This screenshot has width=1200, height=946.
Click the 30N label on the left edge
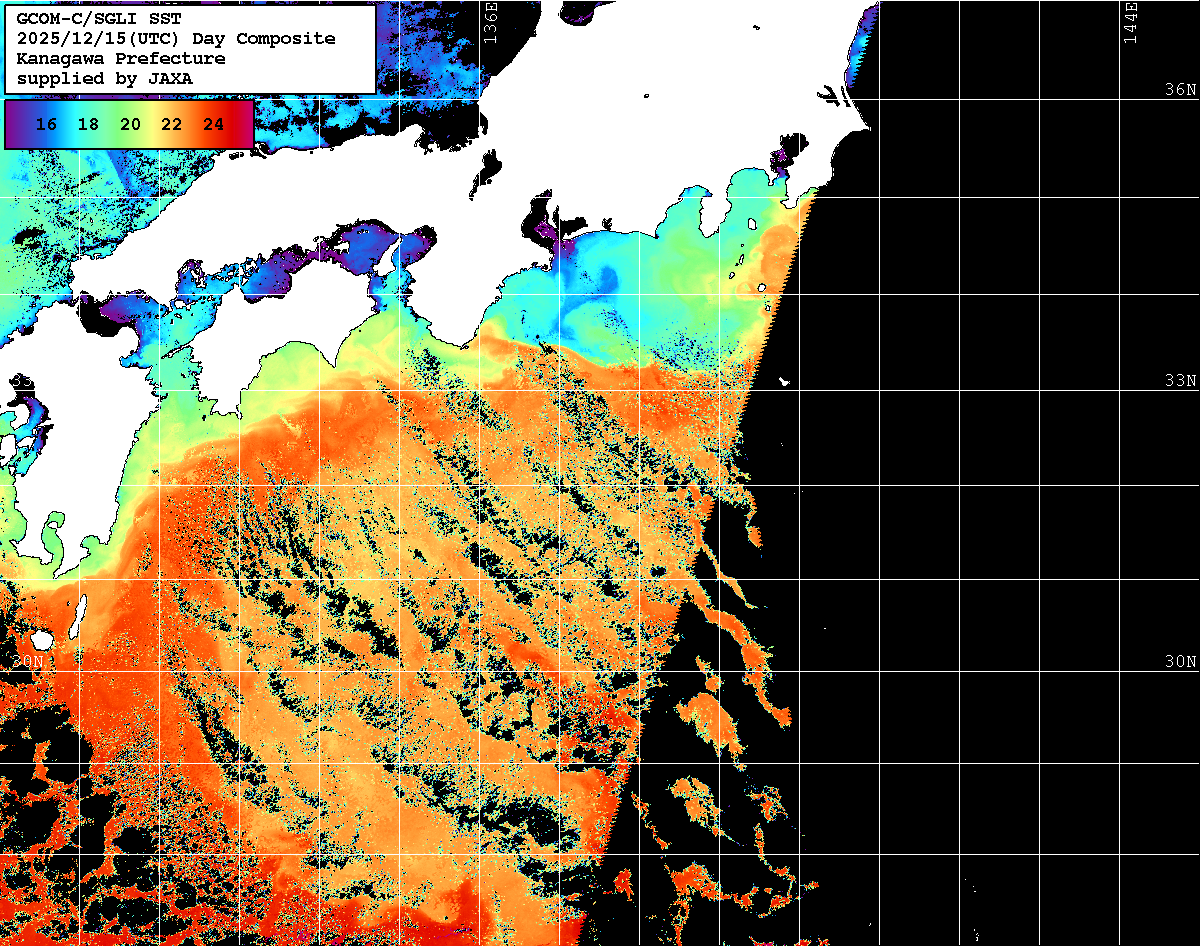(28, 662)
